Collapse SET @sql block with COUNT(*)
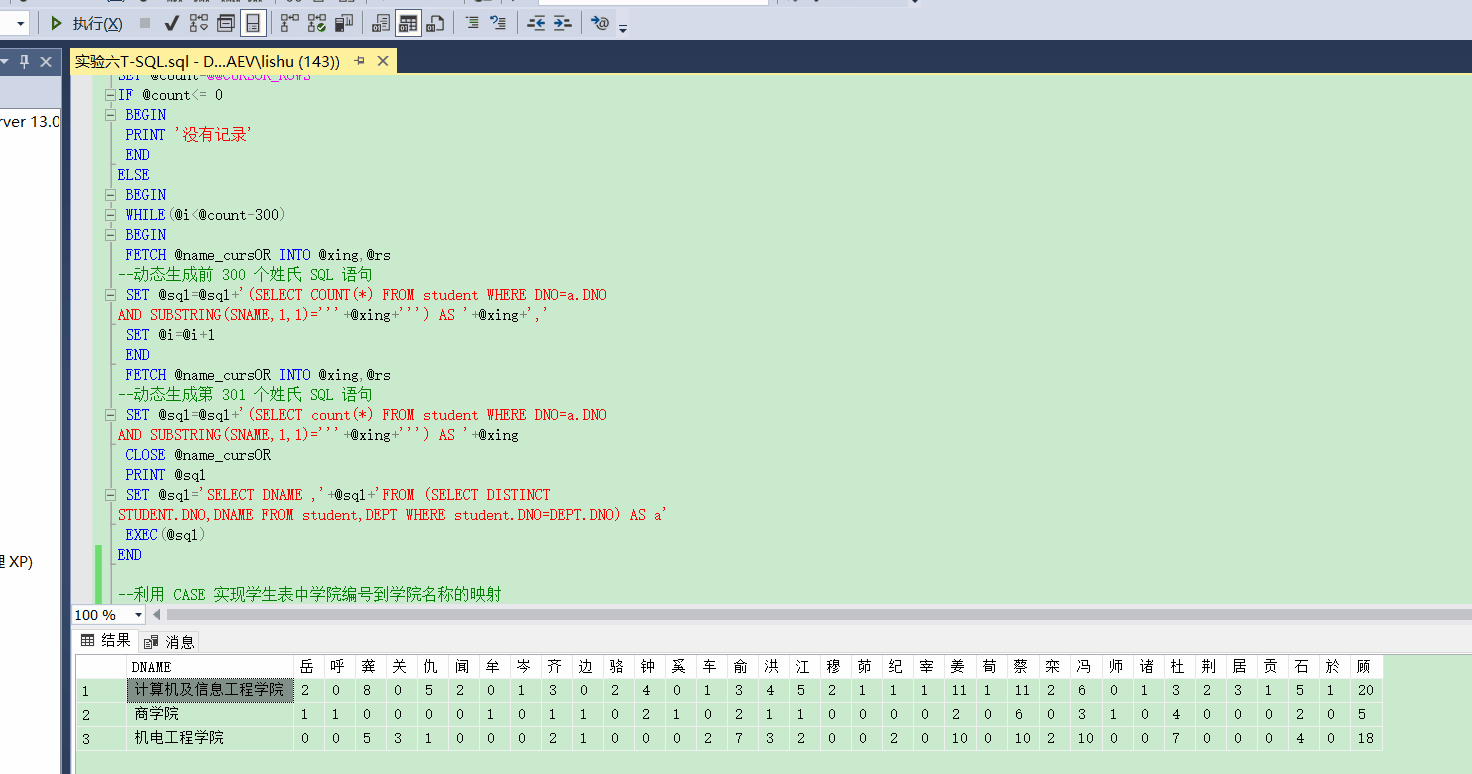 pos(110,295)
